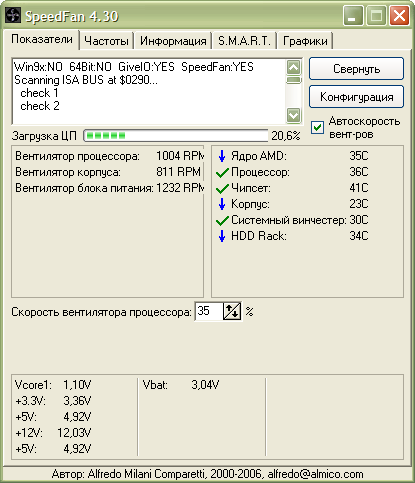Click the Свернуть button
Screen dimensions: 415x483
coord(356,69)
